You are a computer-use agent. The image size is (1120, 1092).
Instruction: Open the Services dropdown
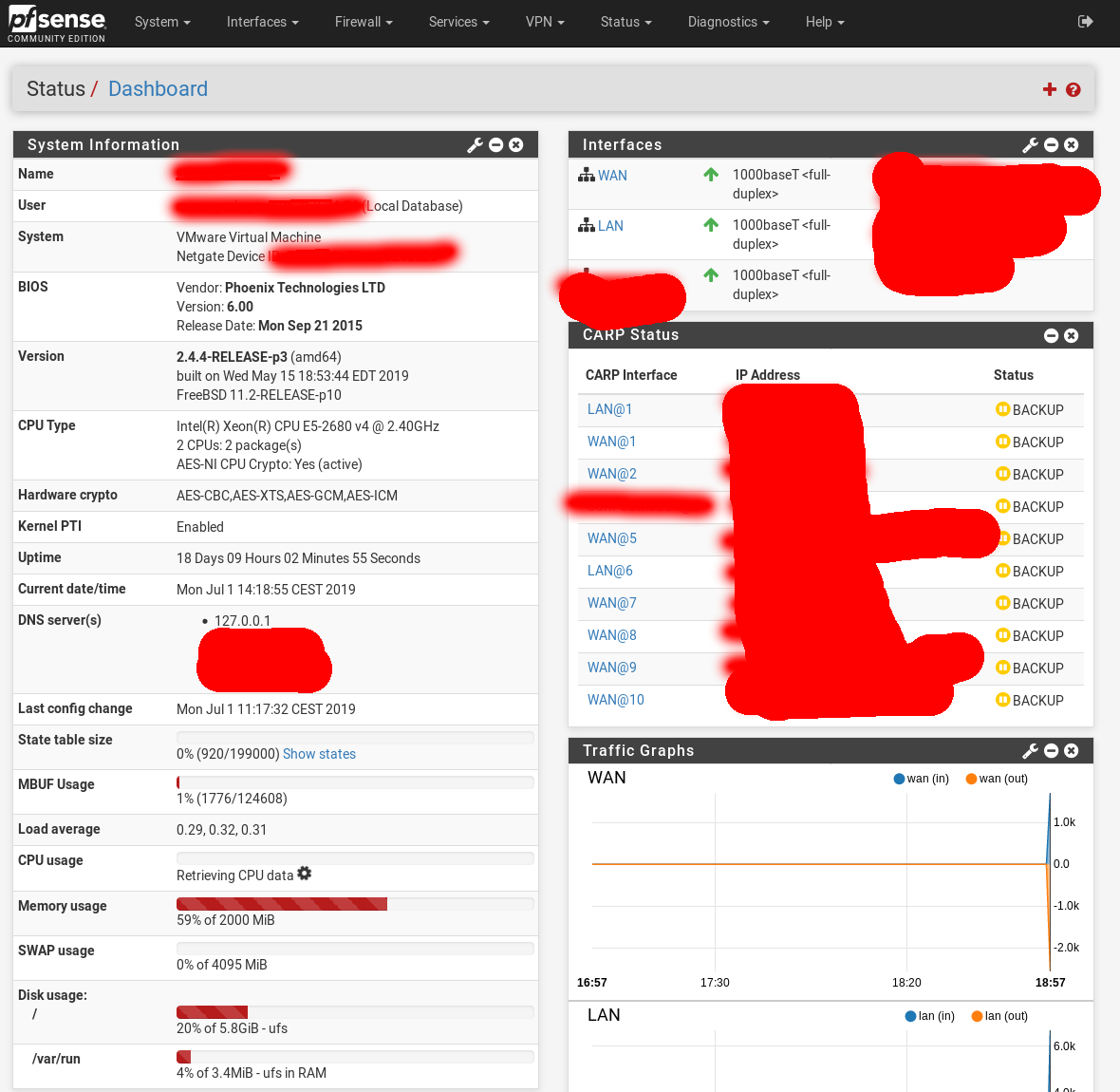(458, 22)
